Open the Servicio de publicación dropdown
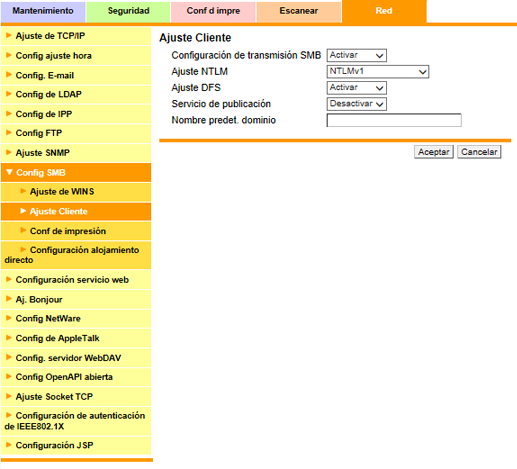The height and width of the screenshot is (469, 517). pyautogui.click(x=356, y=104)
